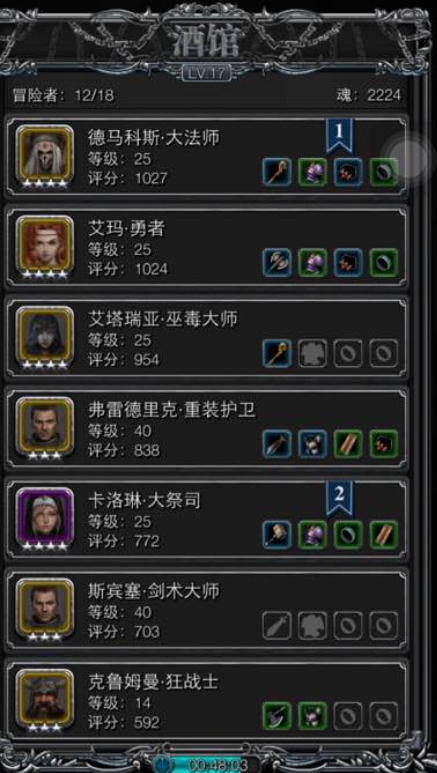Open 斯宾塞·剑术大师's empty weapon slot

point(277,626)
